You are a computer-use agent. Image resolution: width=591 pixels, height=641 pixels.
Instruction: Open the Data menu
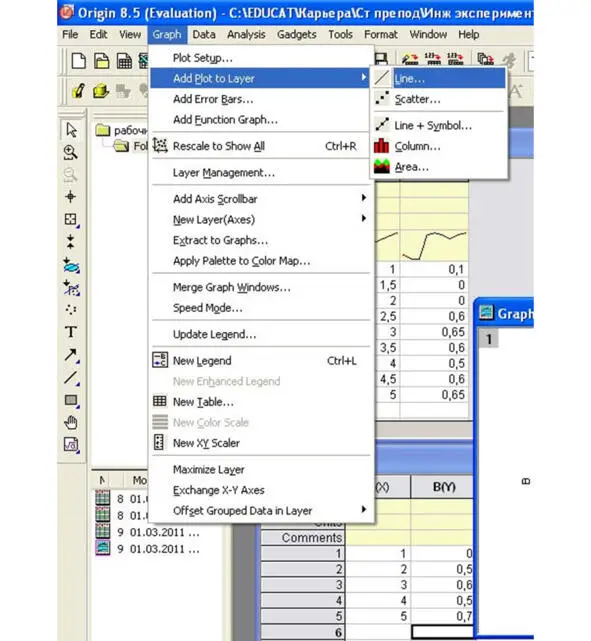click(x=204, y=34)
